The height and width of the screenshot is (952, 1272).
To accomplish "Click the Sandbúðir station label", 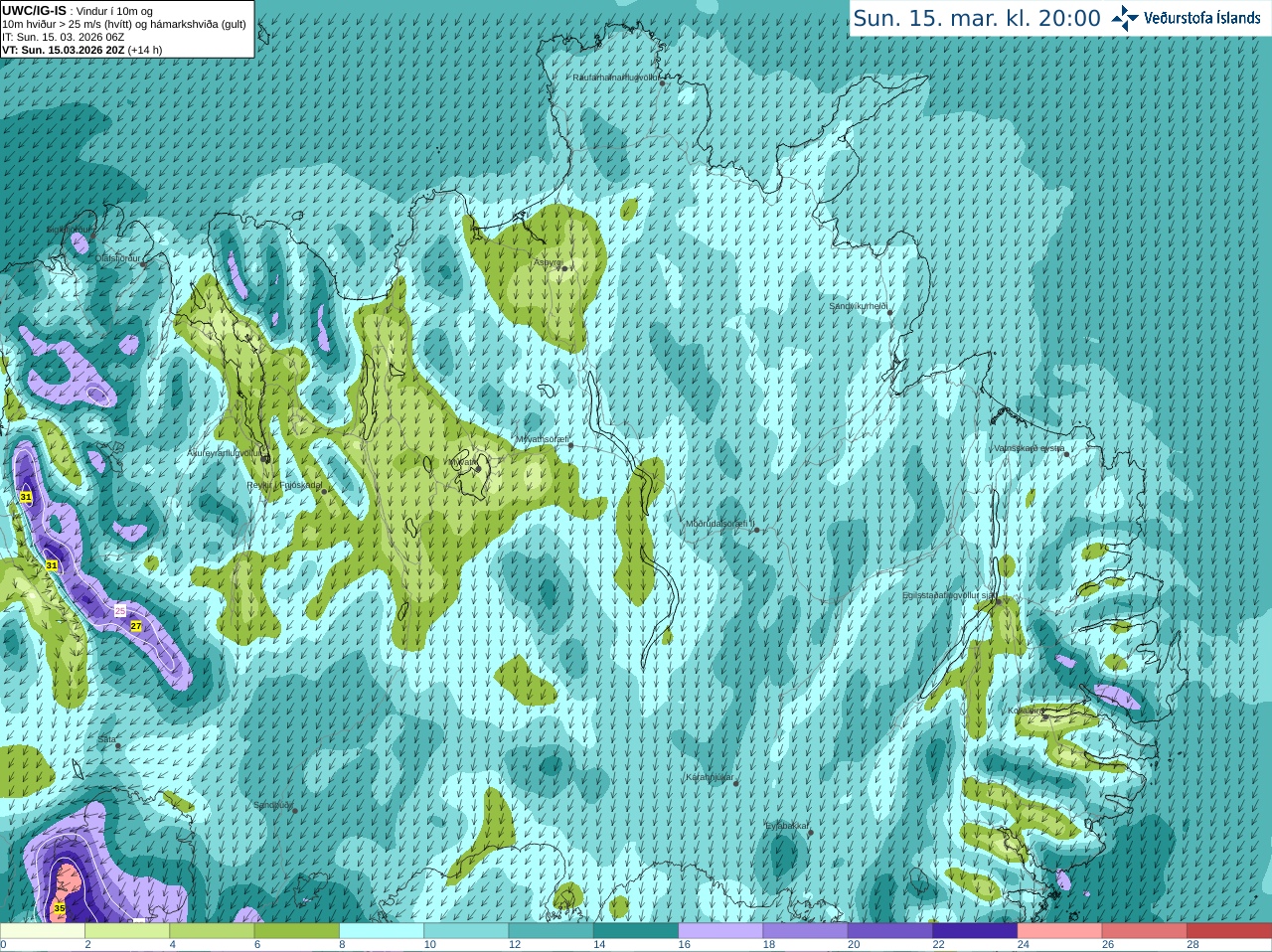I will (273, 805).
